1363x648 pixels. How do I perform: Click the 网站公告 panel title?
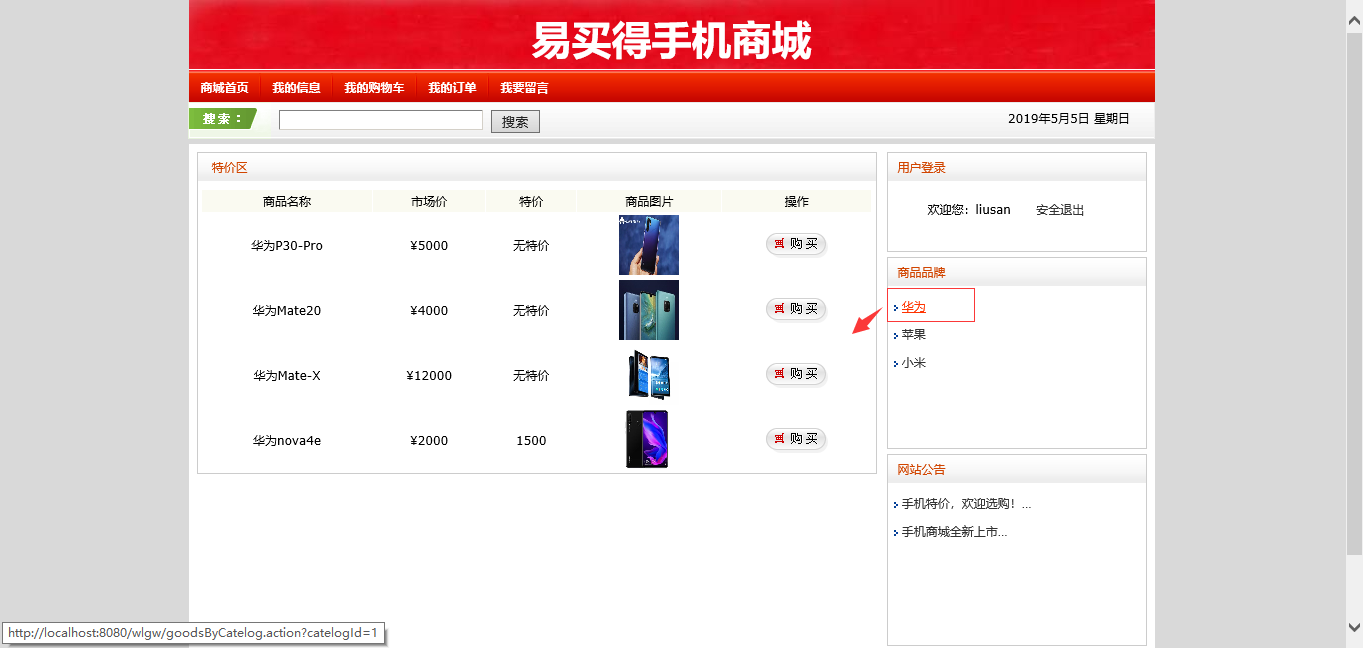(x=921, y=470)
